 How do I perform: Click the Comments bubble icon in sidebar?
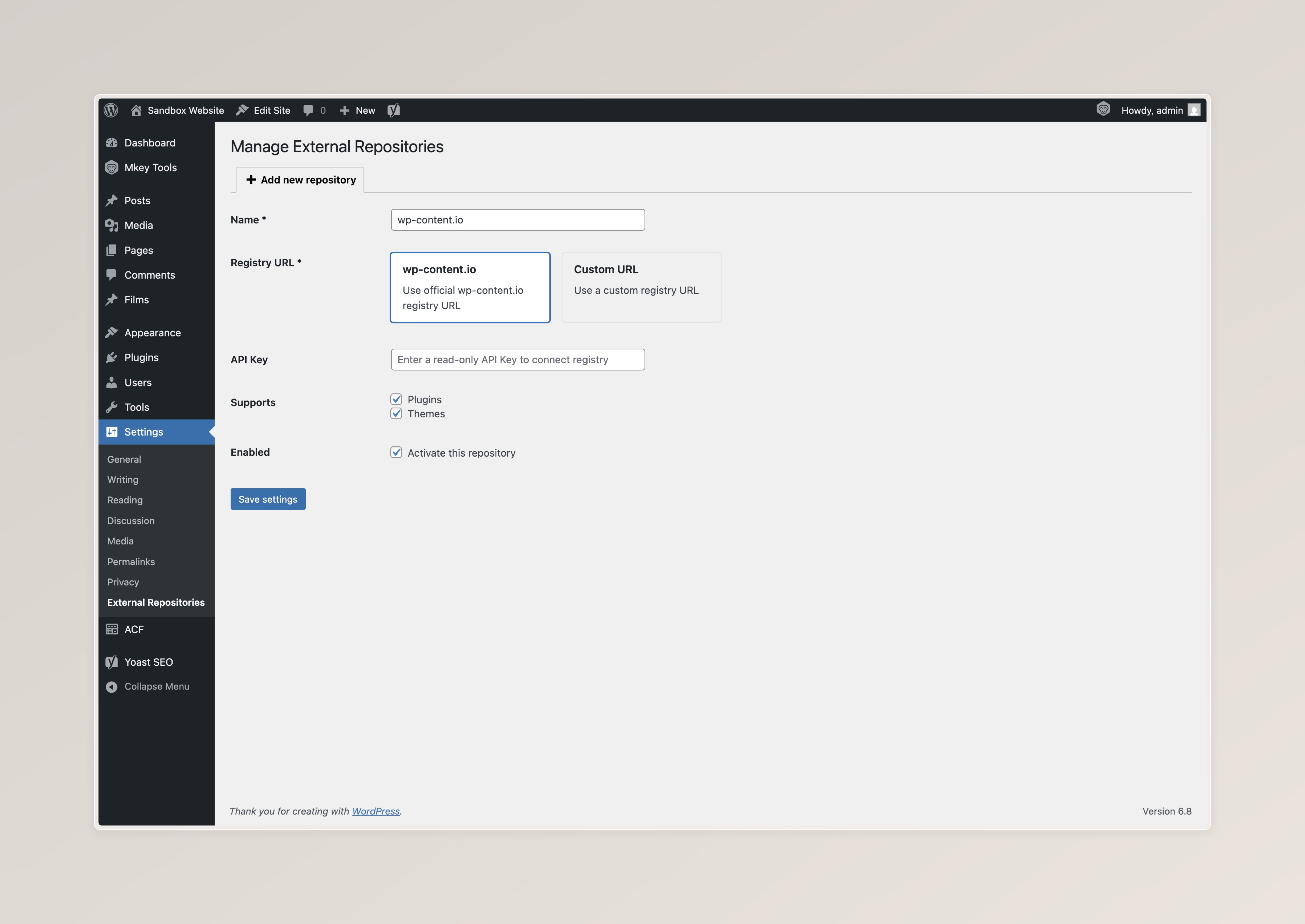point(112,275)
